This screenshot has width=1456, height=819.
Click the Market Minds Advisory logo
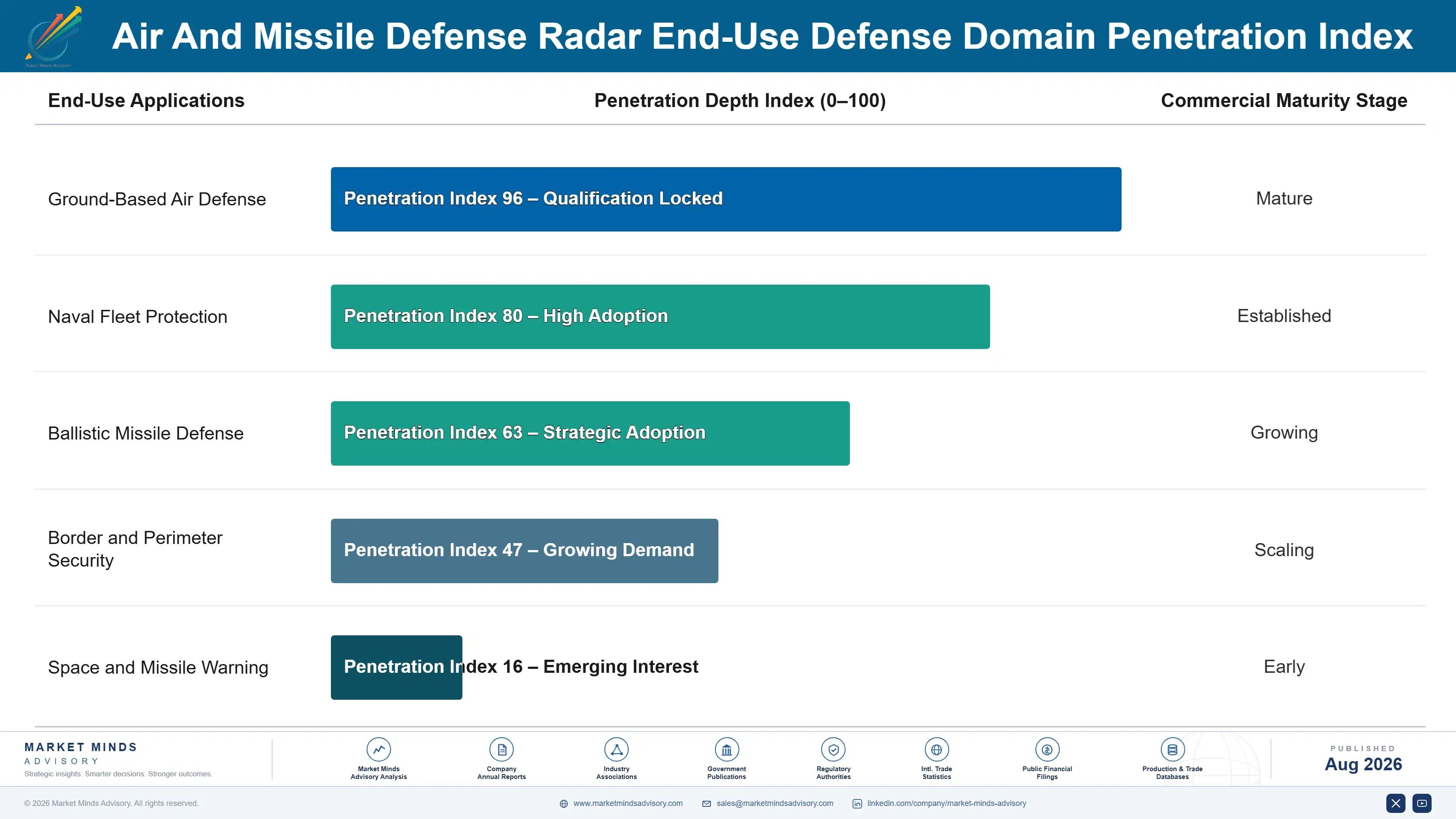(54, 37)
